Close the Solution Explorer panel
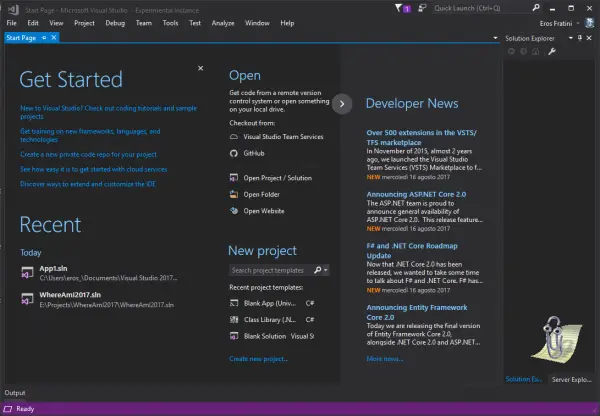 (x=589, y=38)
